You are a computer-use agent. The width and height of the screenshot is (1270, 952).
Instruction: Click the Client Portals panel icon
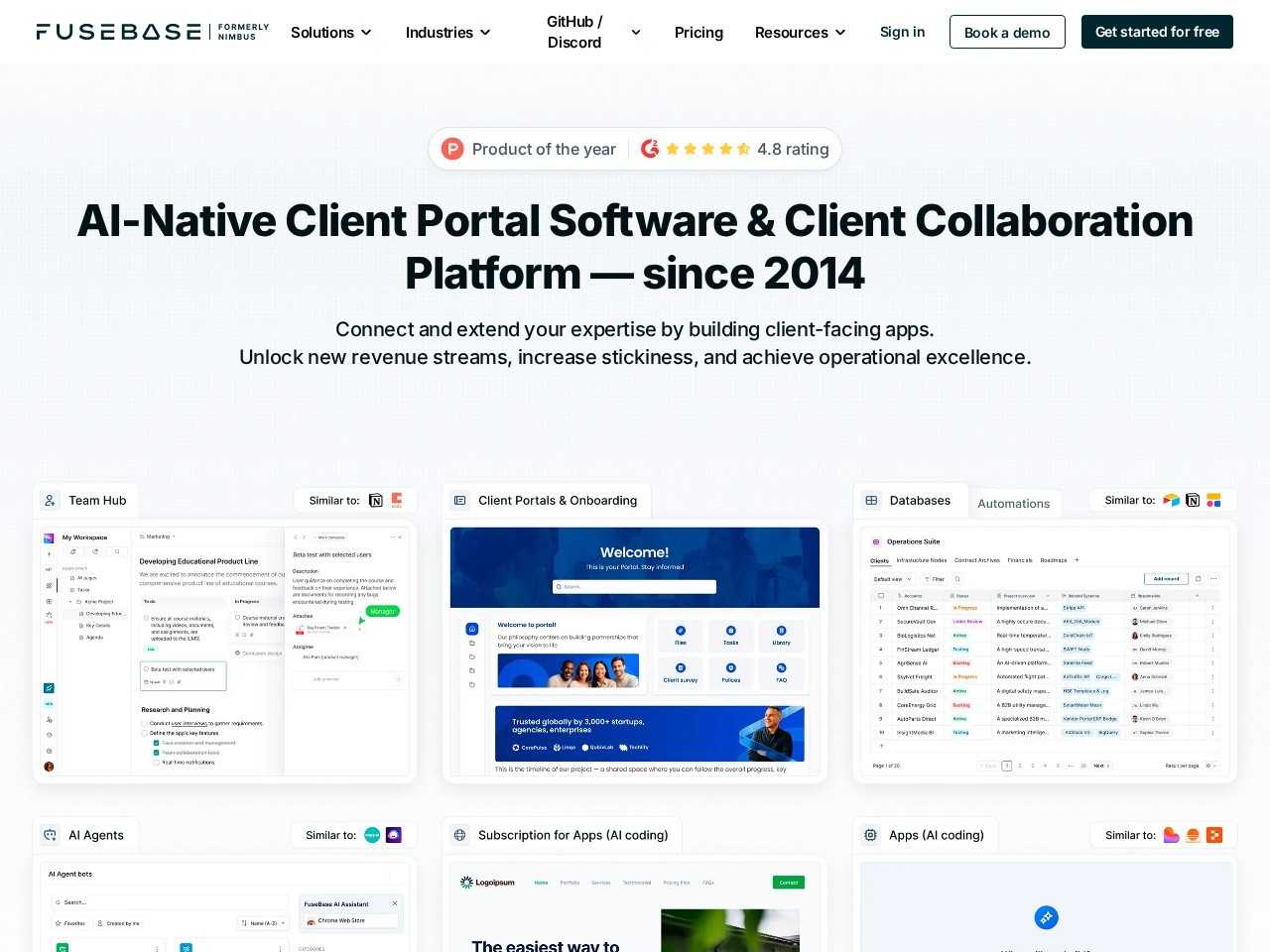[460, 501]
